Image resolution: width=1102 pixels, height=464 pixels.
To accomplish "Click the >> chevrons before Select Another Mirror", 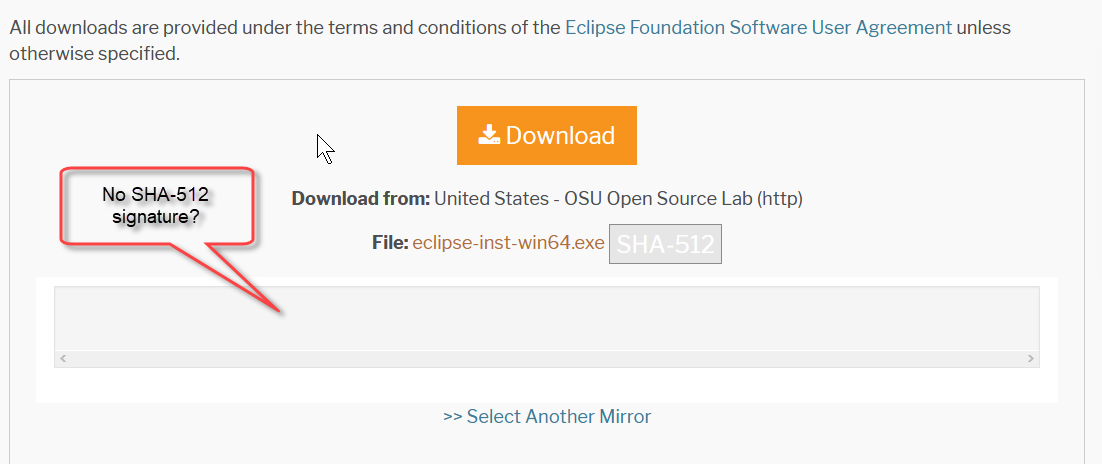I will [x=453, y=416].
